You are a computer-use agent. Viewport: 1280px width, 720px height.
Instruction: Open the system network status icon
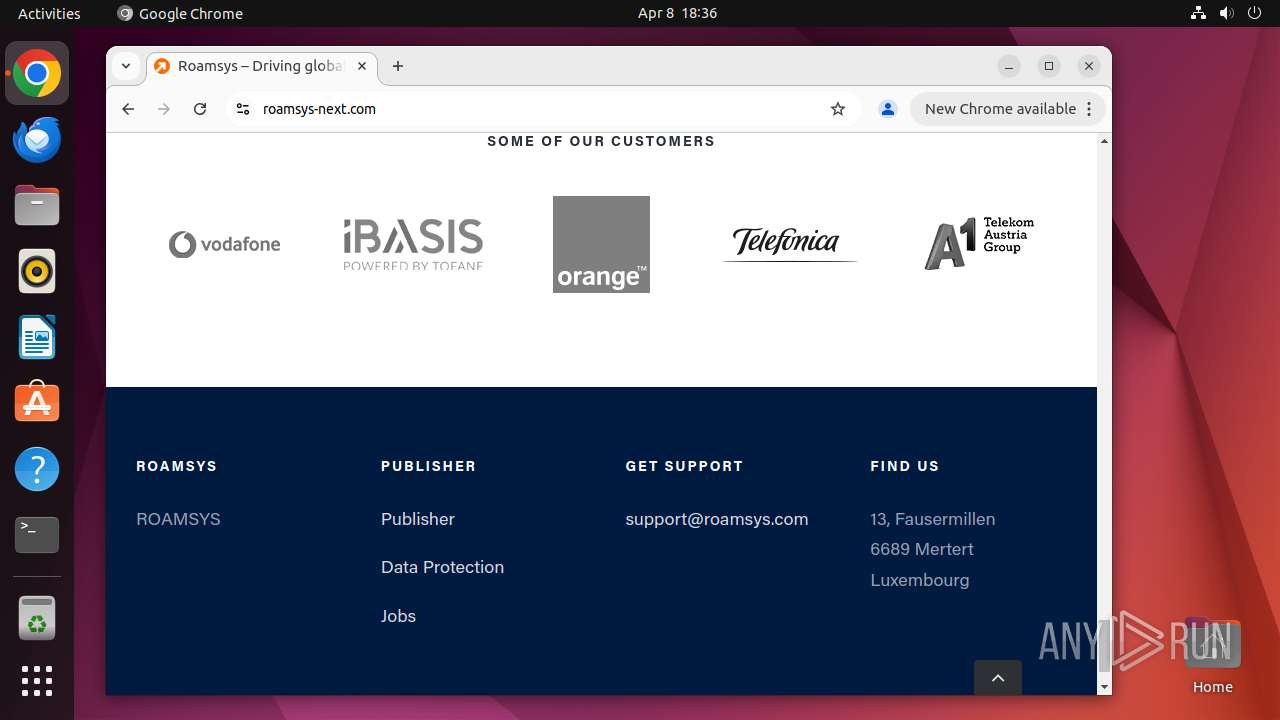coord(1199,13)
